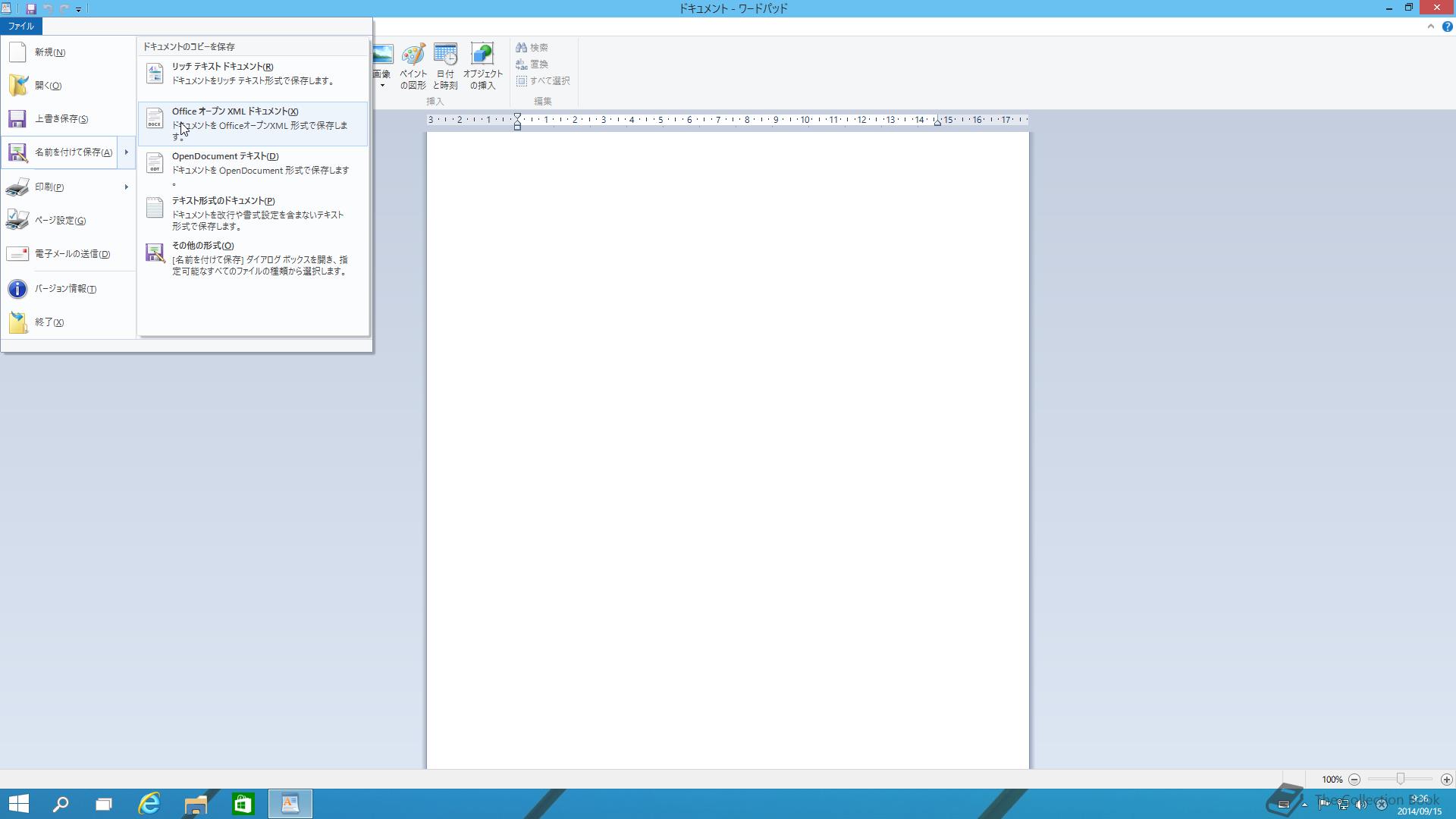Click the right margin marker on the ruler
Viewport: 1456px width, 819px height.
pyautogui.click(x=937, y=121)
